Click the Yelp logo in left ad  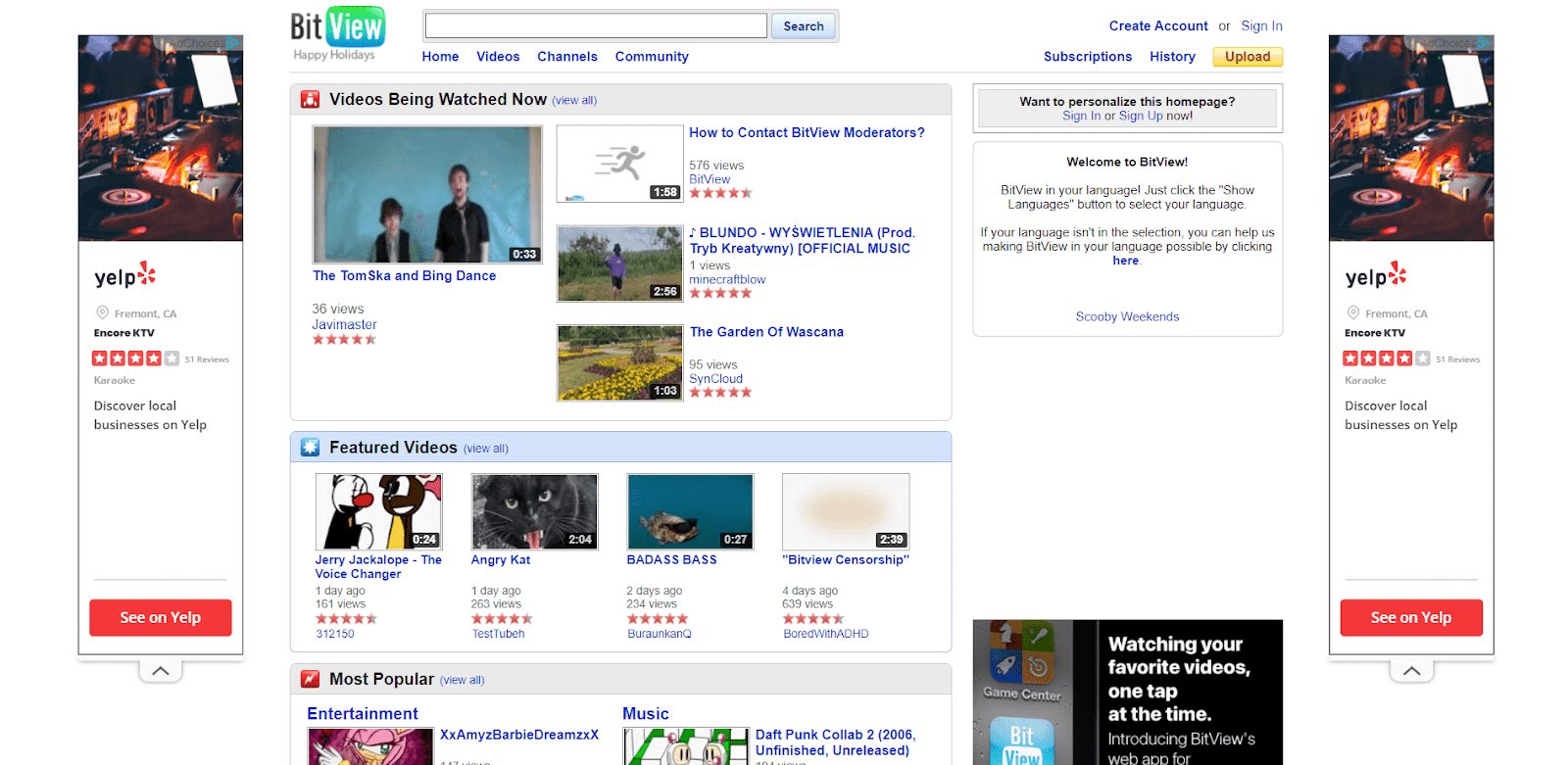click(x=125, y=275)
